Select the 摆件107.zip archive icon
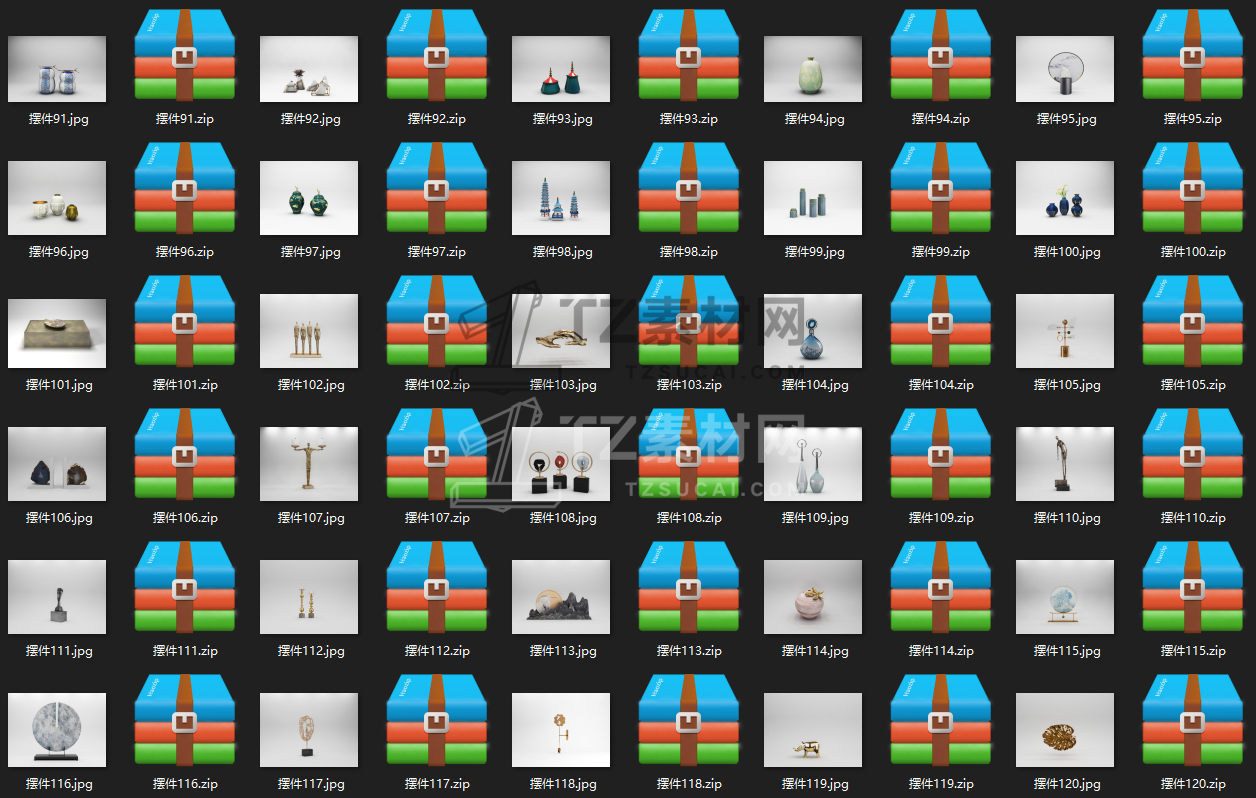The image size is (1256, 798). pos(437,454)
